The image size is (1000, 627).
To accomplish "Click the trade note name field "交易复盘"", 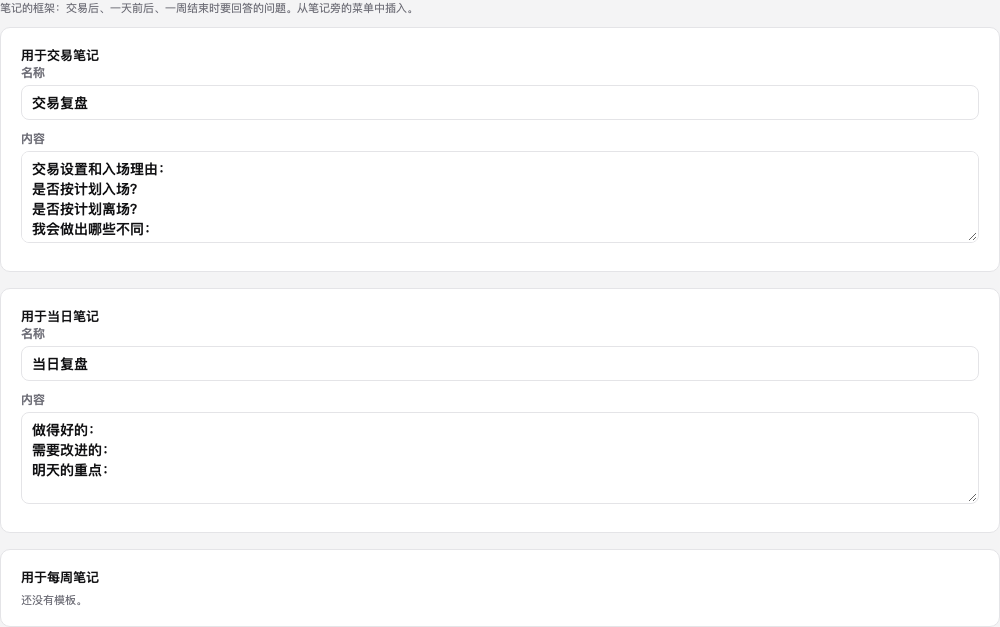I will tap(499, 103).
